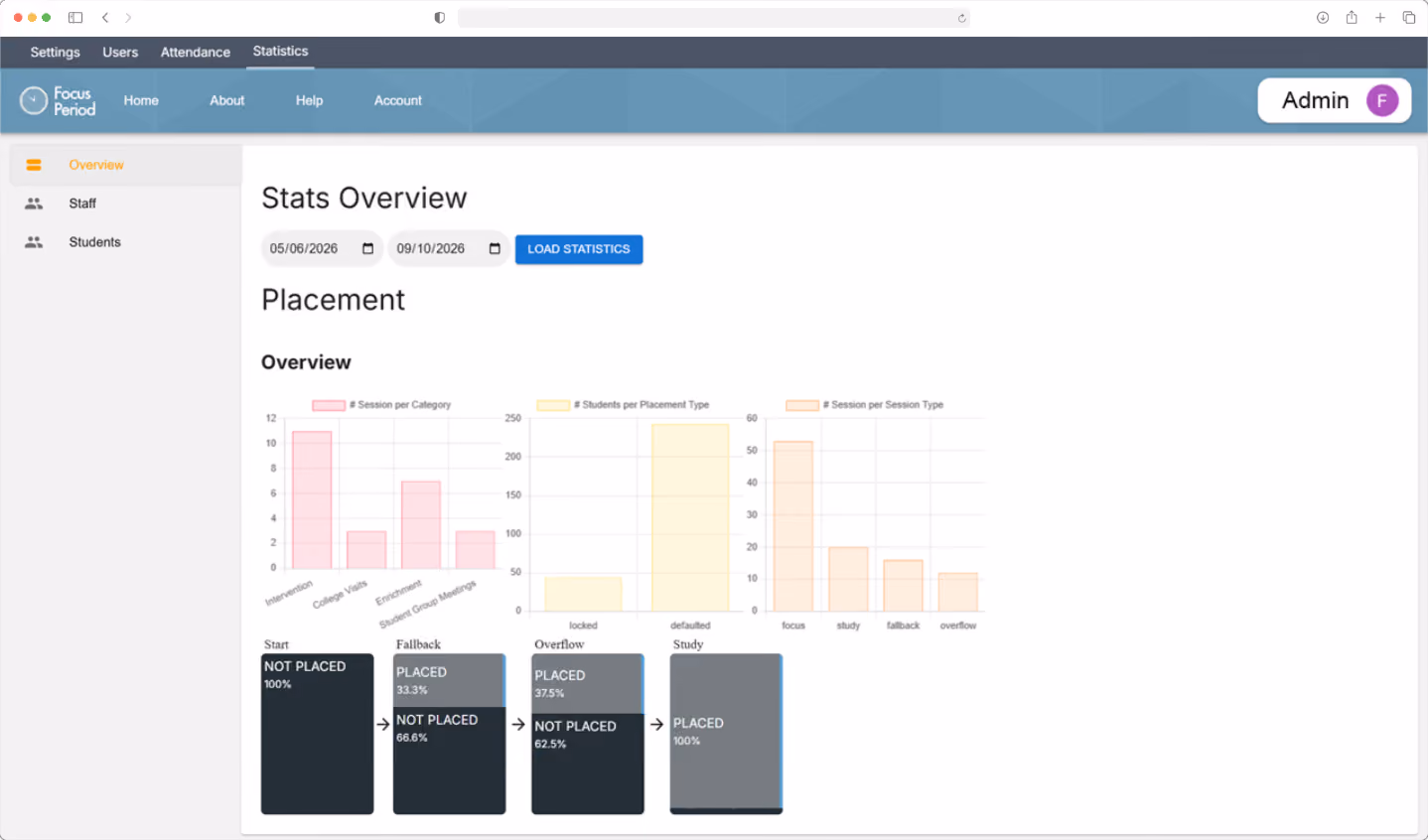The width and height of the screenshot is (1428, 840).
Task: Open the Account menu link
Action: (x=398, y=100)
